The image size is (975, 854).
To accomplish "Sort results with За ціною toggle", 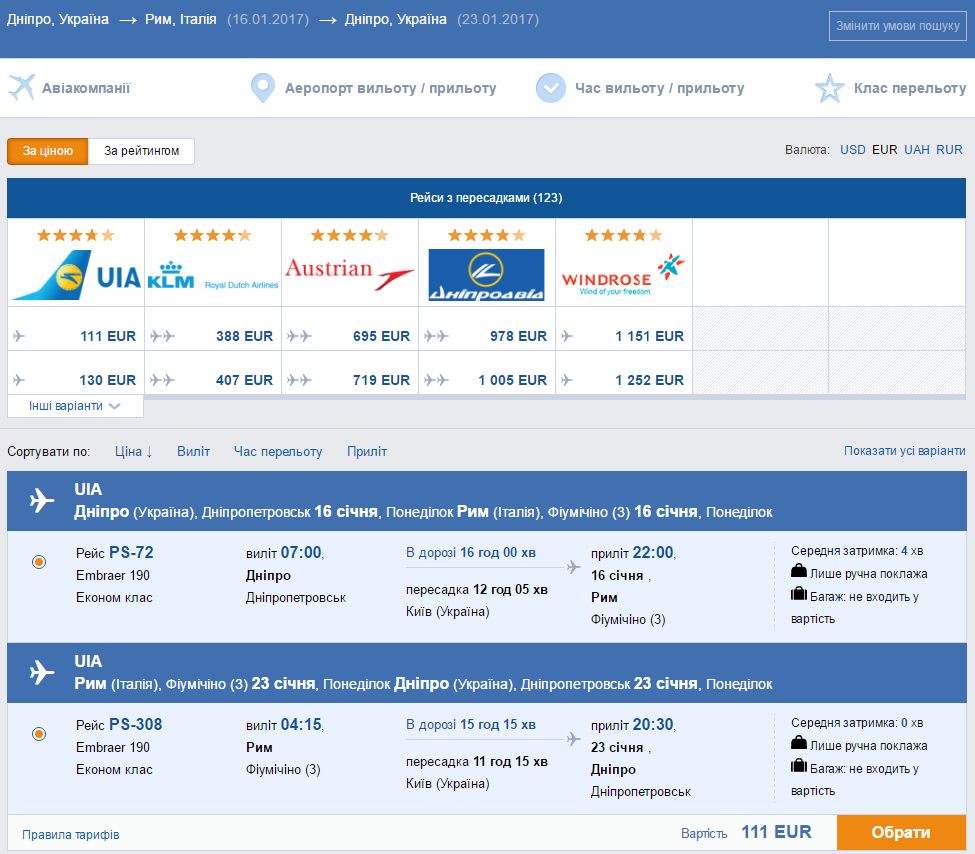I will (48, 151).
